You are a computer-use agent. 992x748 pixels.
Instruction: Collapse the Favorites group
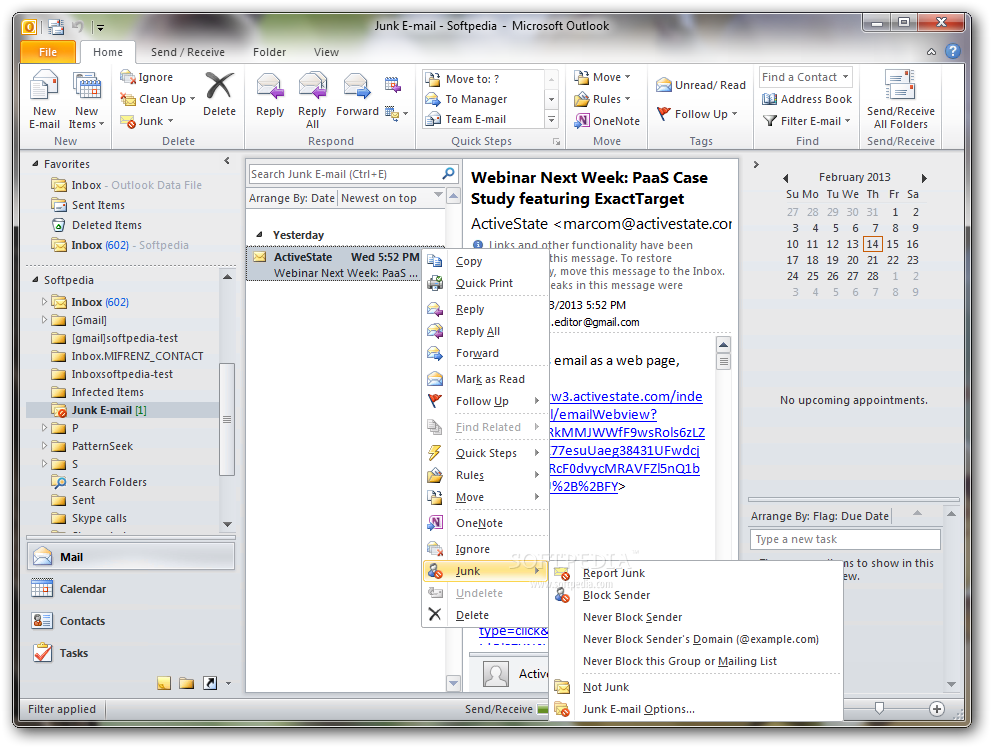(x=35, y=163)
